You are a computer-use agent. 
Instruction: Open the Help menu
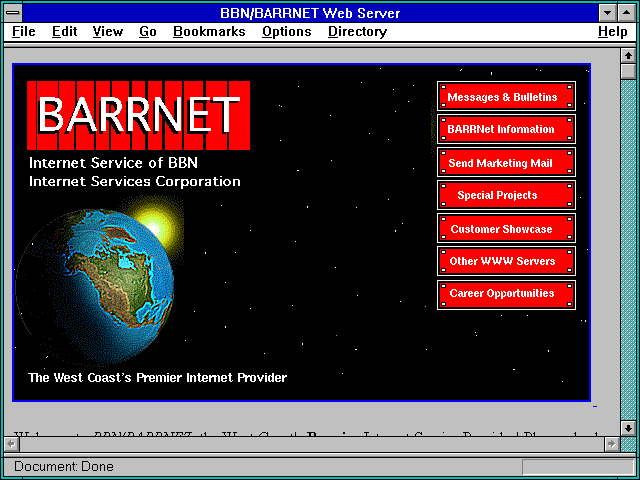pos(613,32)
